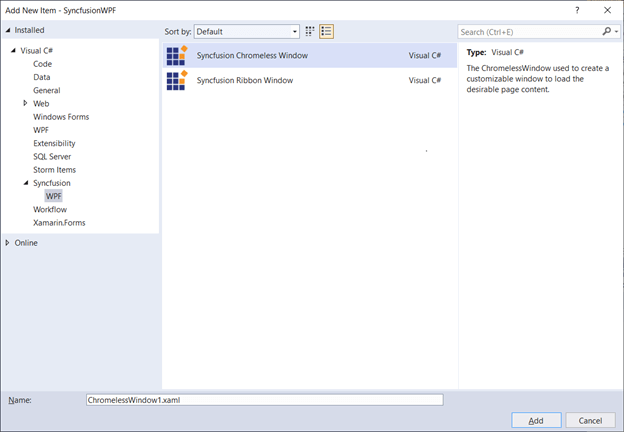Click the search magnifier icon
Viewport: 624px width, 432px height.
click(606, 31)
